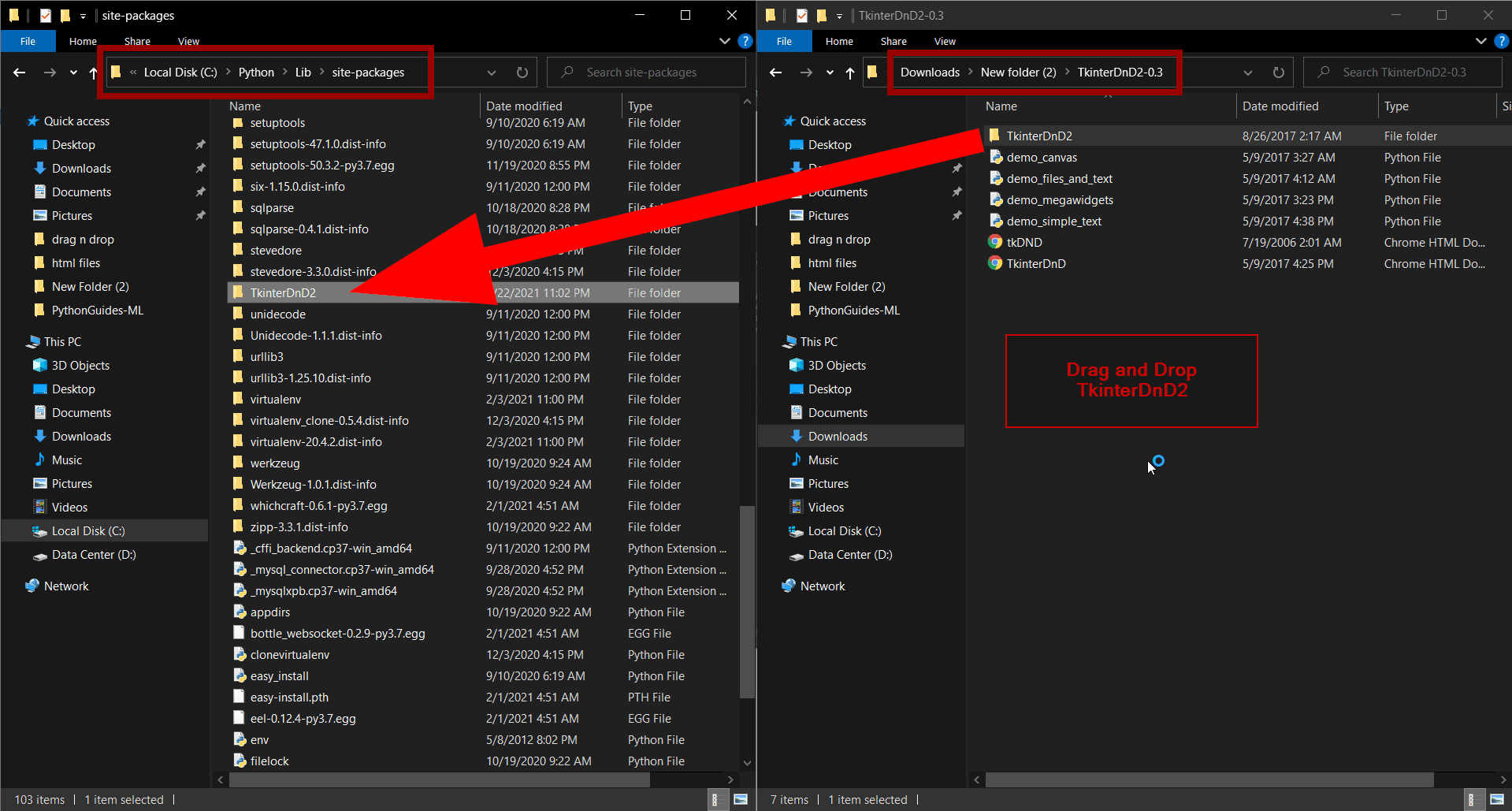The width and height of the screenshot is (1512, 811).
Task: Select Data Center (D:) in left window sidebar
Action: coord(94,555)
